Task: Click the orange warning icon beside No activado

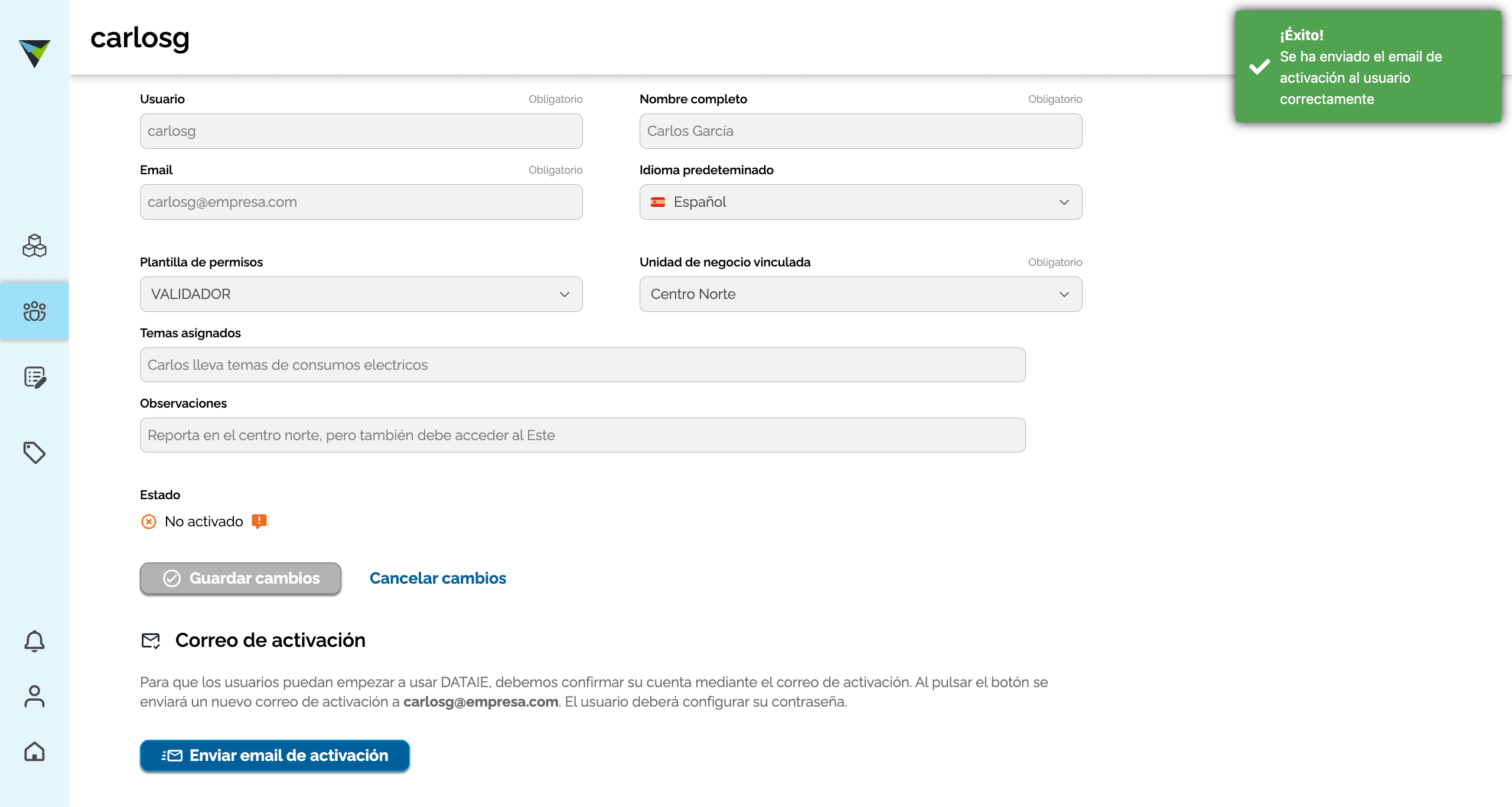Action: pos(259,521)
